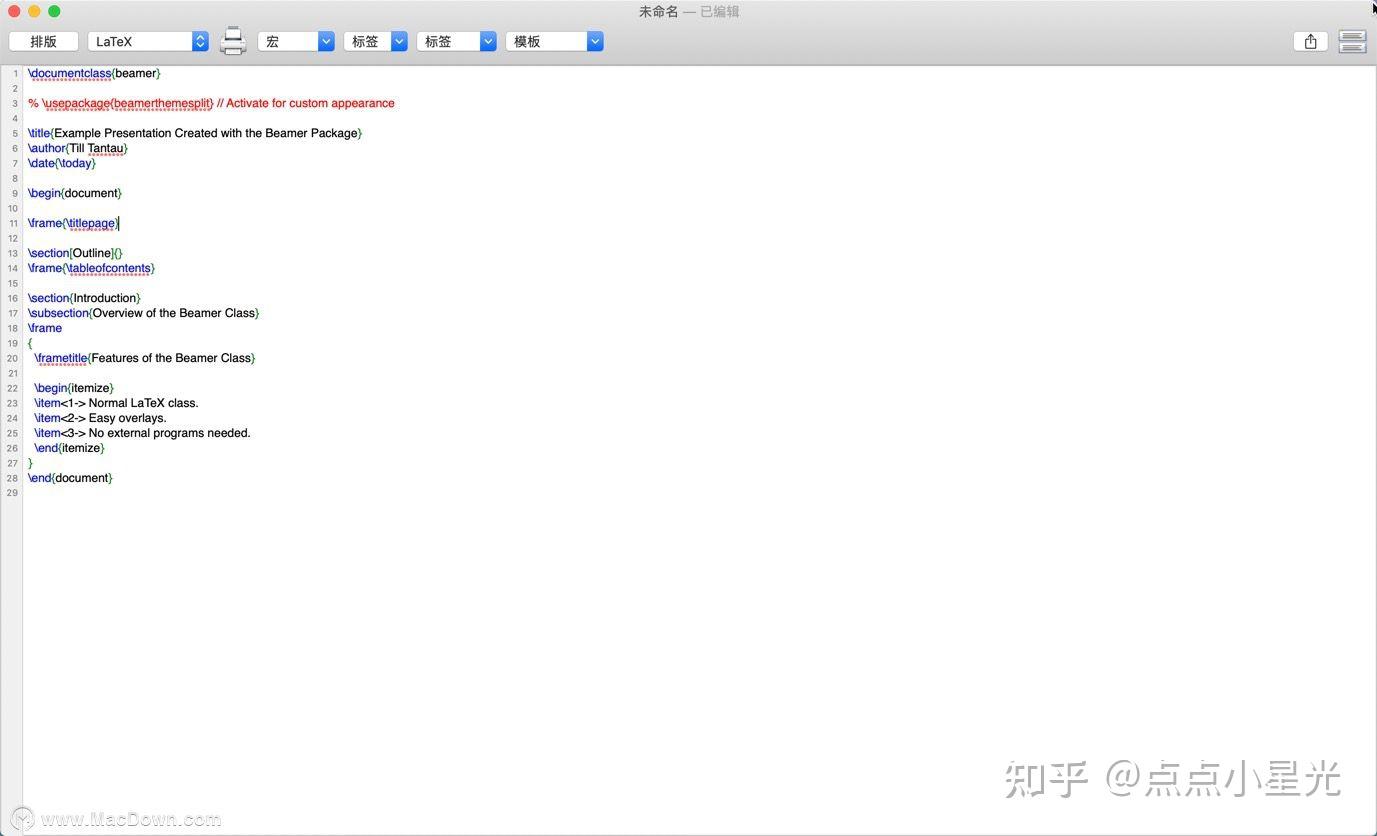Click the window title 未命名 — 已编辑

(x=688, y=11)
